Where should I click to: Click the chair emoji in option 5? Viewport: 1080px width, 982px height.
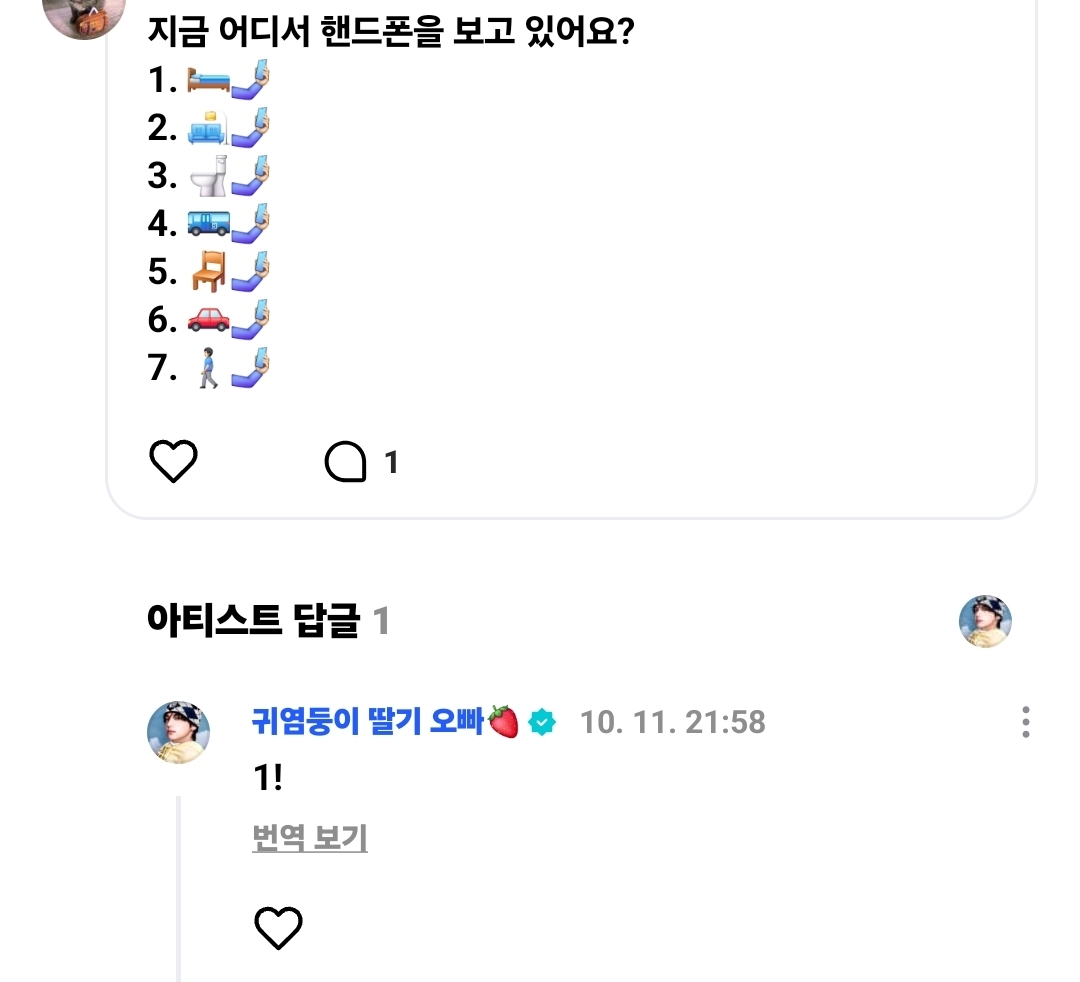(x=208, y=272)
